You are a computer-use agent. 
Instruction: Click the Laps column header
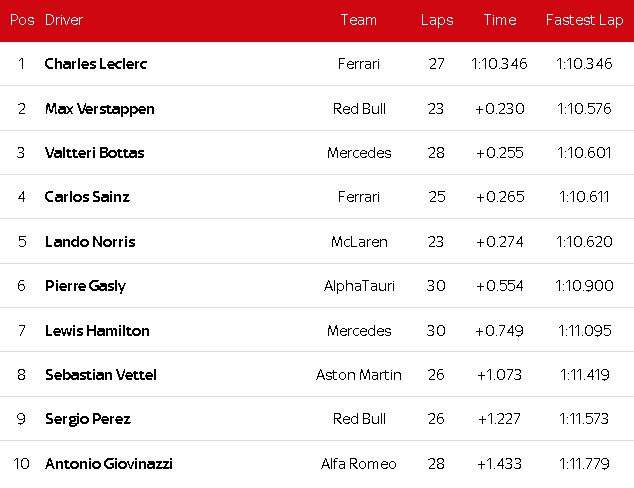click(436, 20)
